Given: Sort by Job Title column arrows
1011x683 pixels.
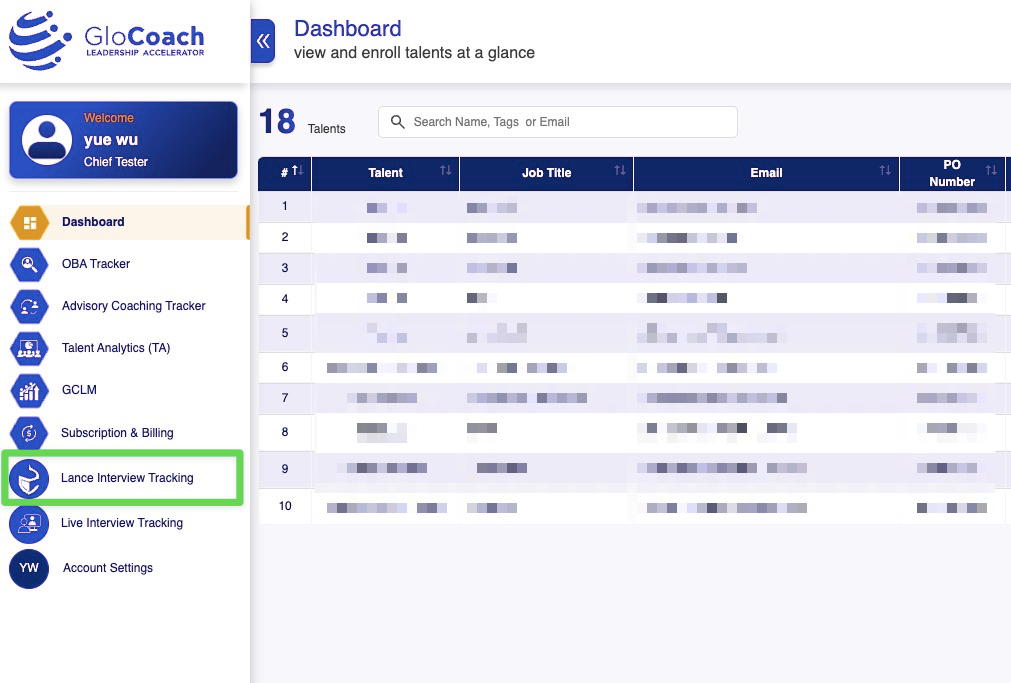Looking at the screenshot, I should coord(620,170).
